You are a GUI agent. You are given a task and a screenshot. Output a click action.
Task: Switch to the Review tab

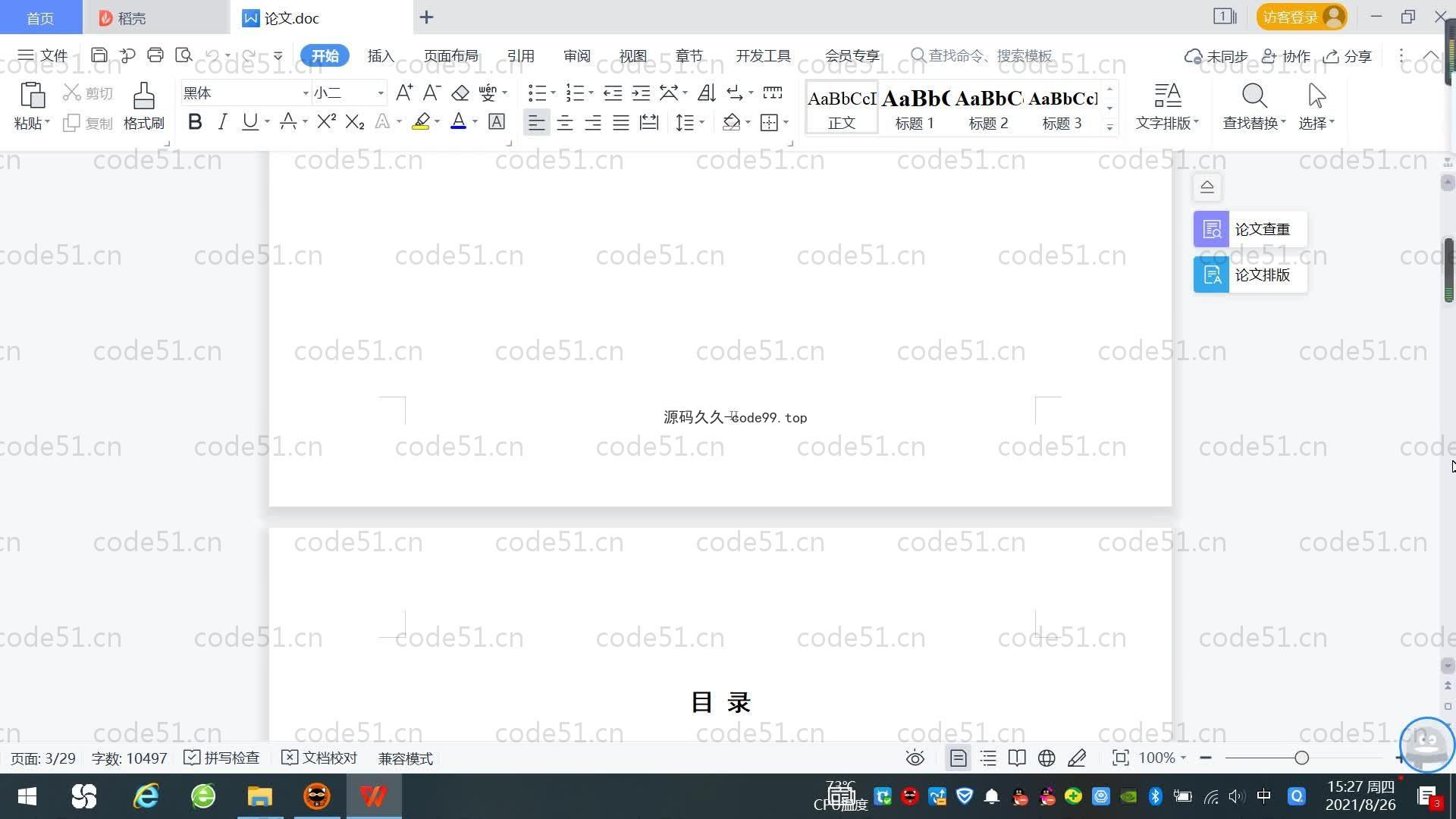tap(576, 55)
